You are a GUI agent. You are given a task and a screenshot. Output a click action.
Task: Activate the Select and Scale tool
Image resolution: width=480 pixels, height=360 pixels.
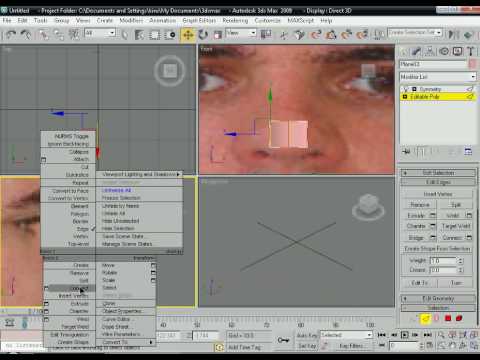click(217, 35)
